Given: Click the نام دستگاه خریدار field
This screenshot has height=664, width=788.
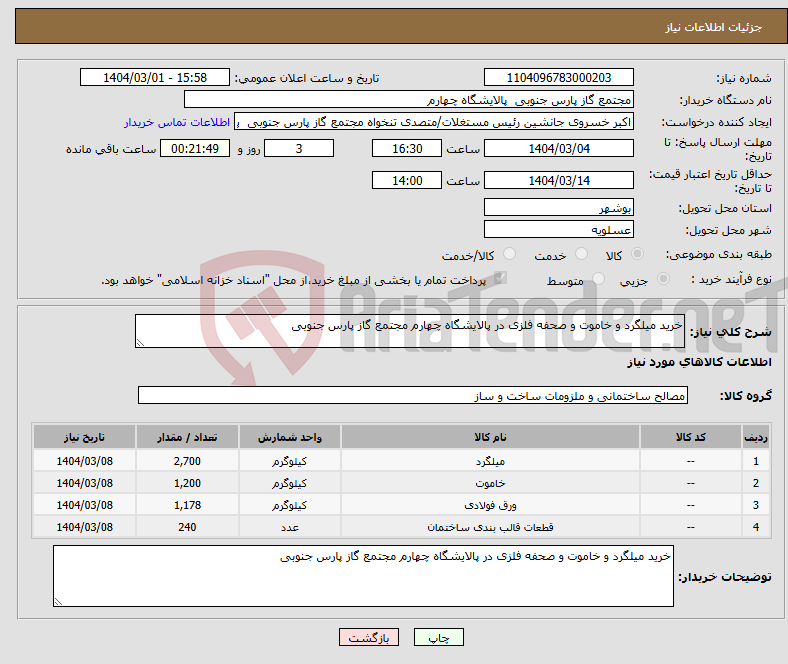Looking at the screenshot, I should coord(409,100).
